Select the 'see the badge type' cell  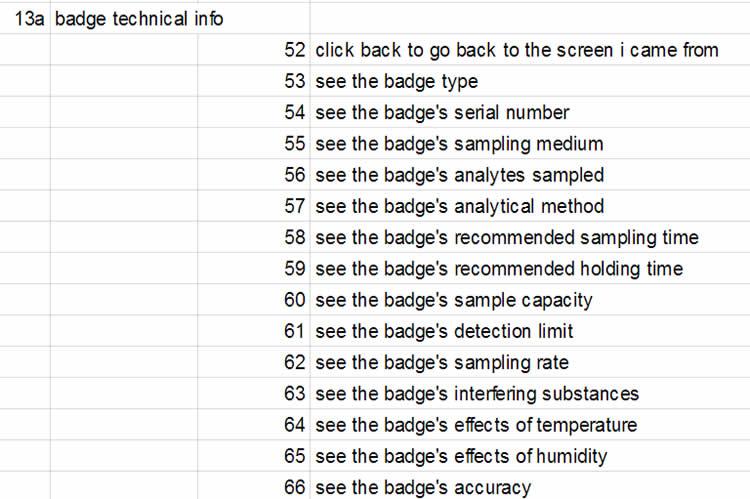[x=396, y=81]
